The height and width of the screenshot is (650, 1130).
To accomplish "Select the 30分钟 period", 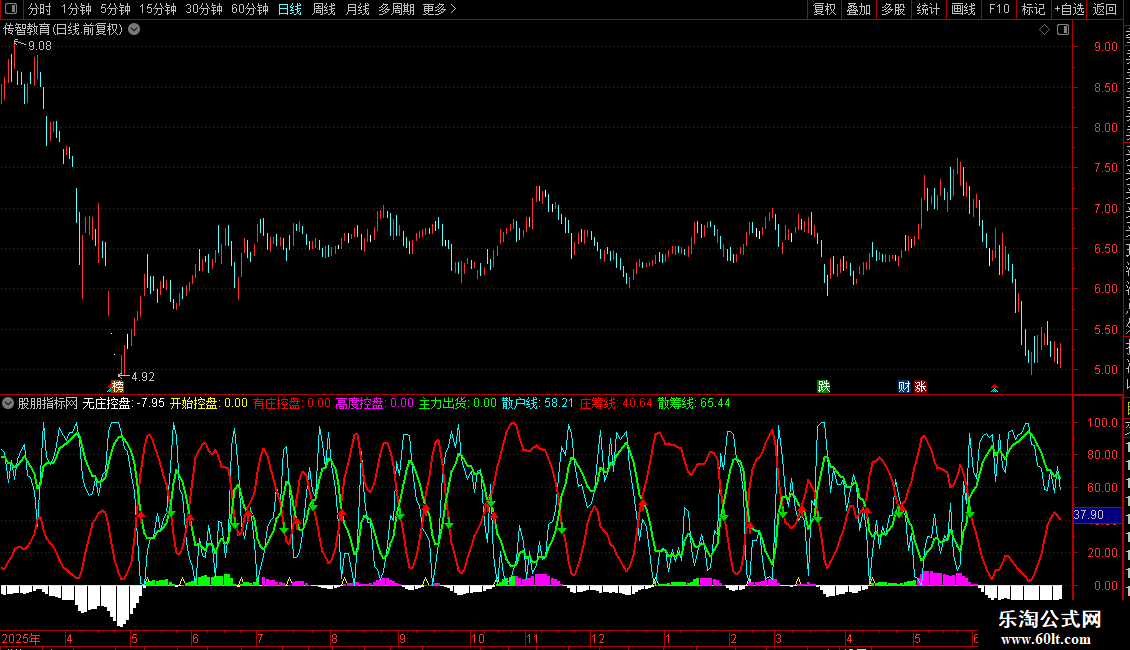I will tap(204, 9).
